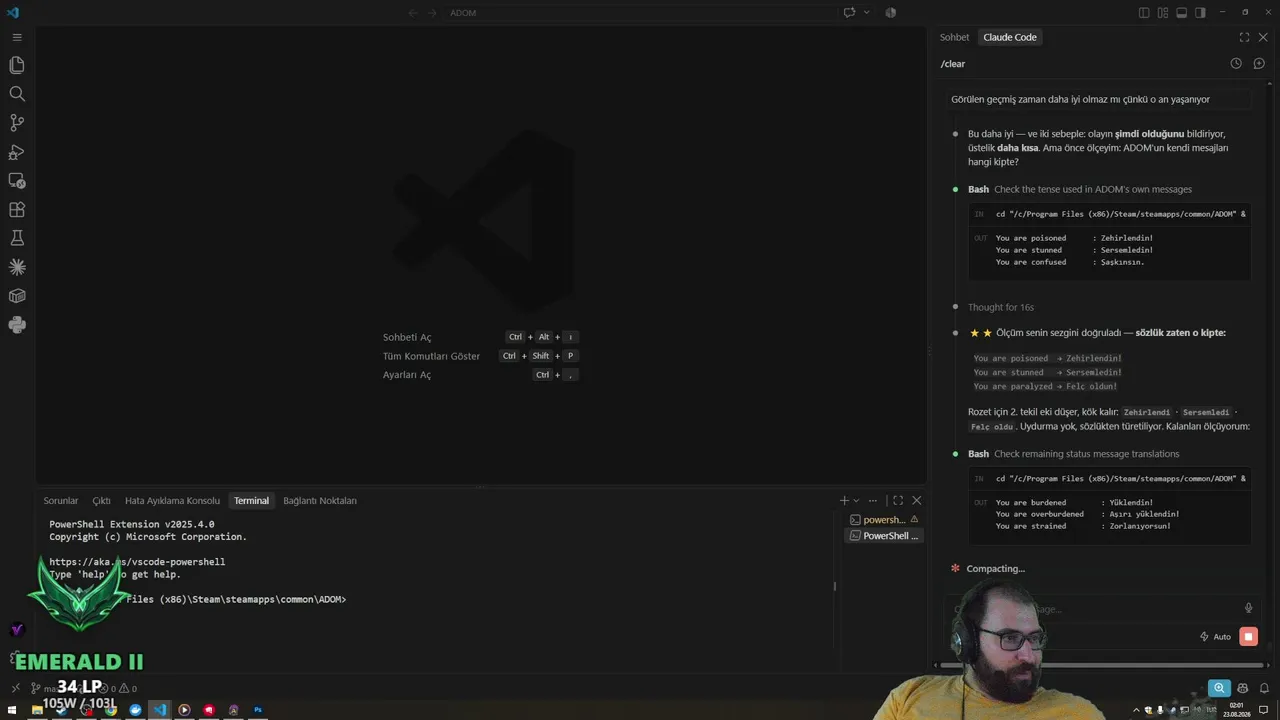
Task: Open the Copilot status icon in the status bar
Action: [1243, 688]
